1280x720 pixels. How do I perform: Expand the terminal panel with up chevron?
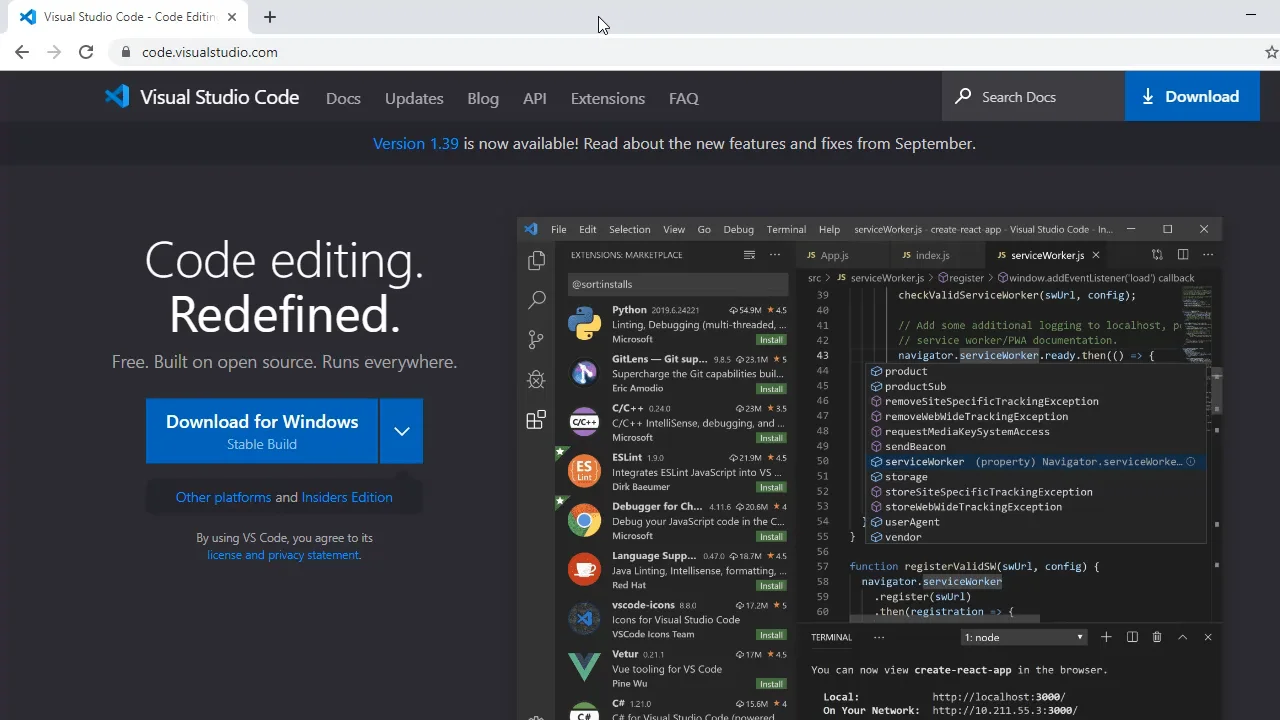tap(1182, 637)
